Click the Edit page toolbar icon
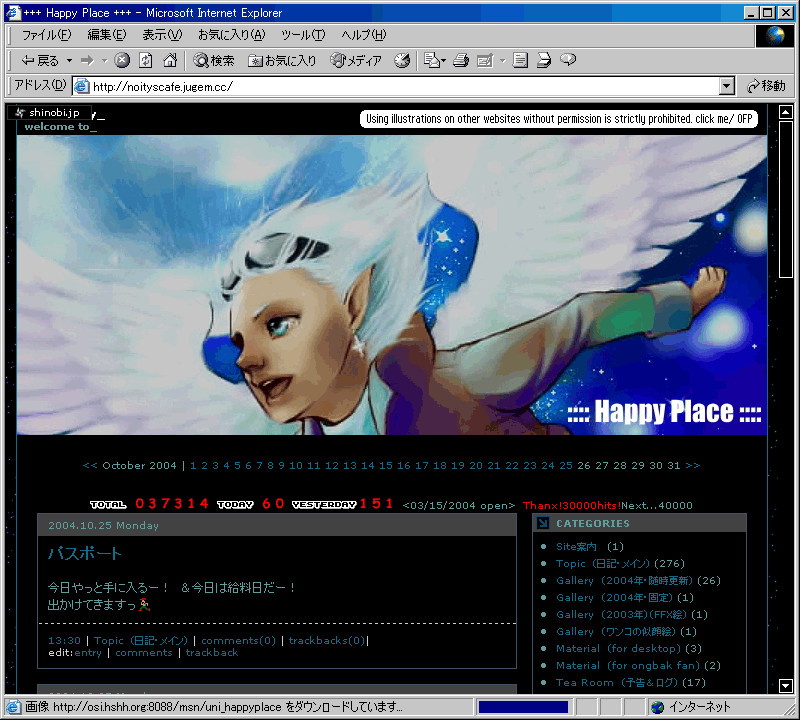This screenshot has width=800, height=720. point(485,61)
